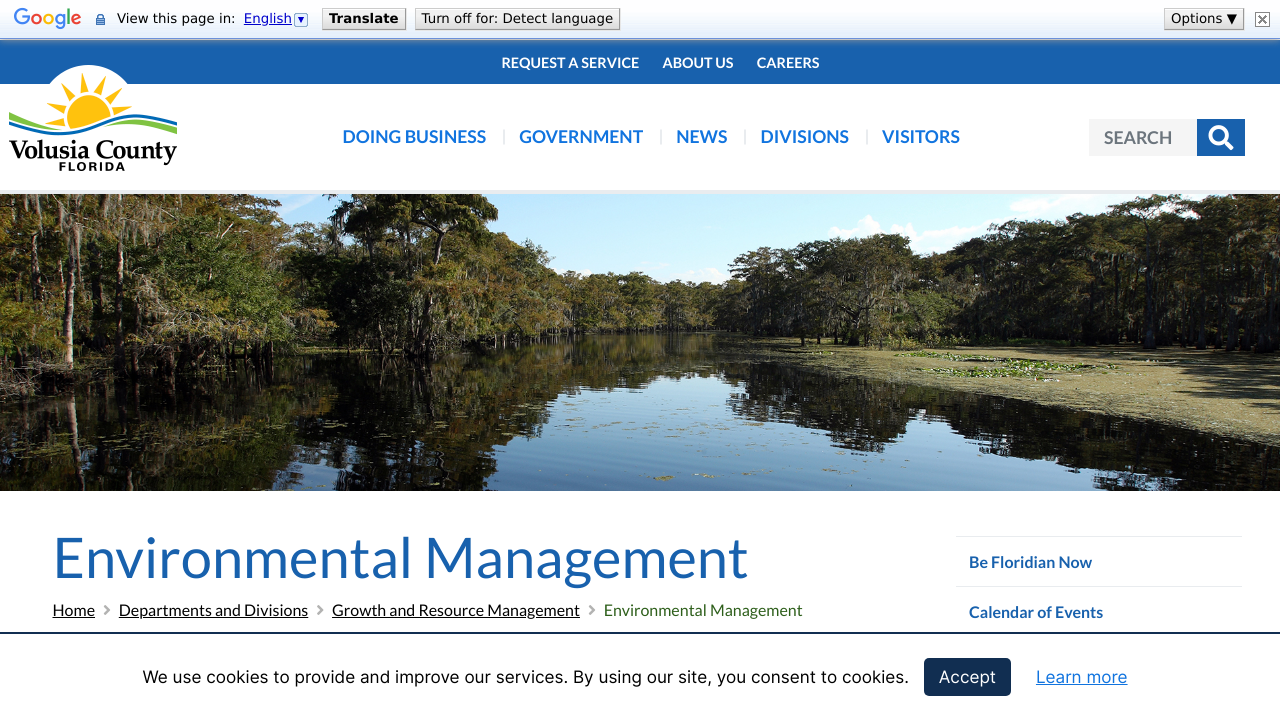Close the Google Translate bar

1262,19
